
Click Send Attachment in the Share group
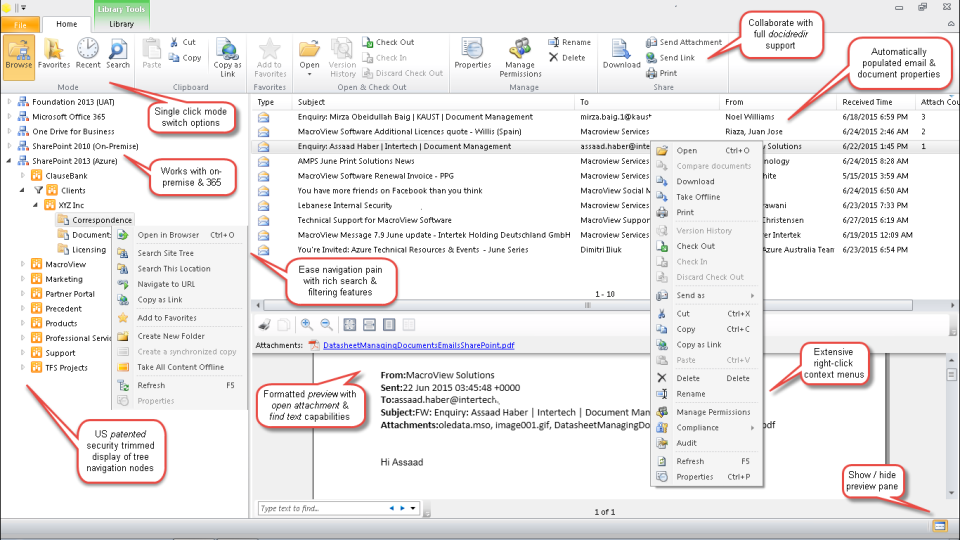[684, 42]
